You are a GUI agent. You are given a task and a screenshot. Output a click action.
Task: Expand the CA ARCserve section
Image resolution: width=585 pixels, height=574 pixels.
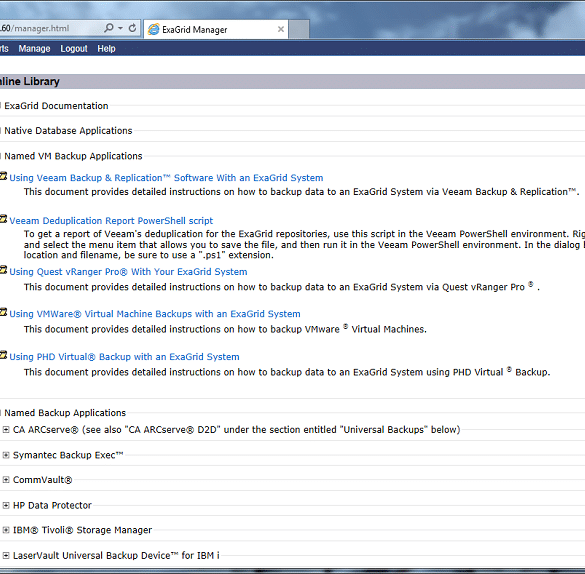(x=6, y=430)
